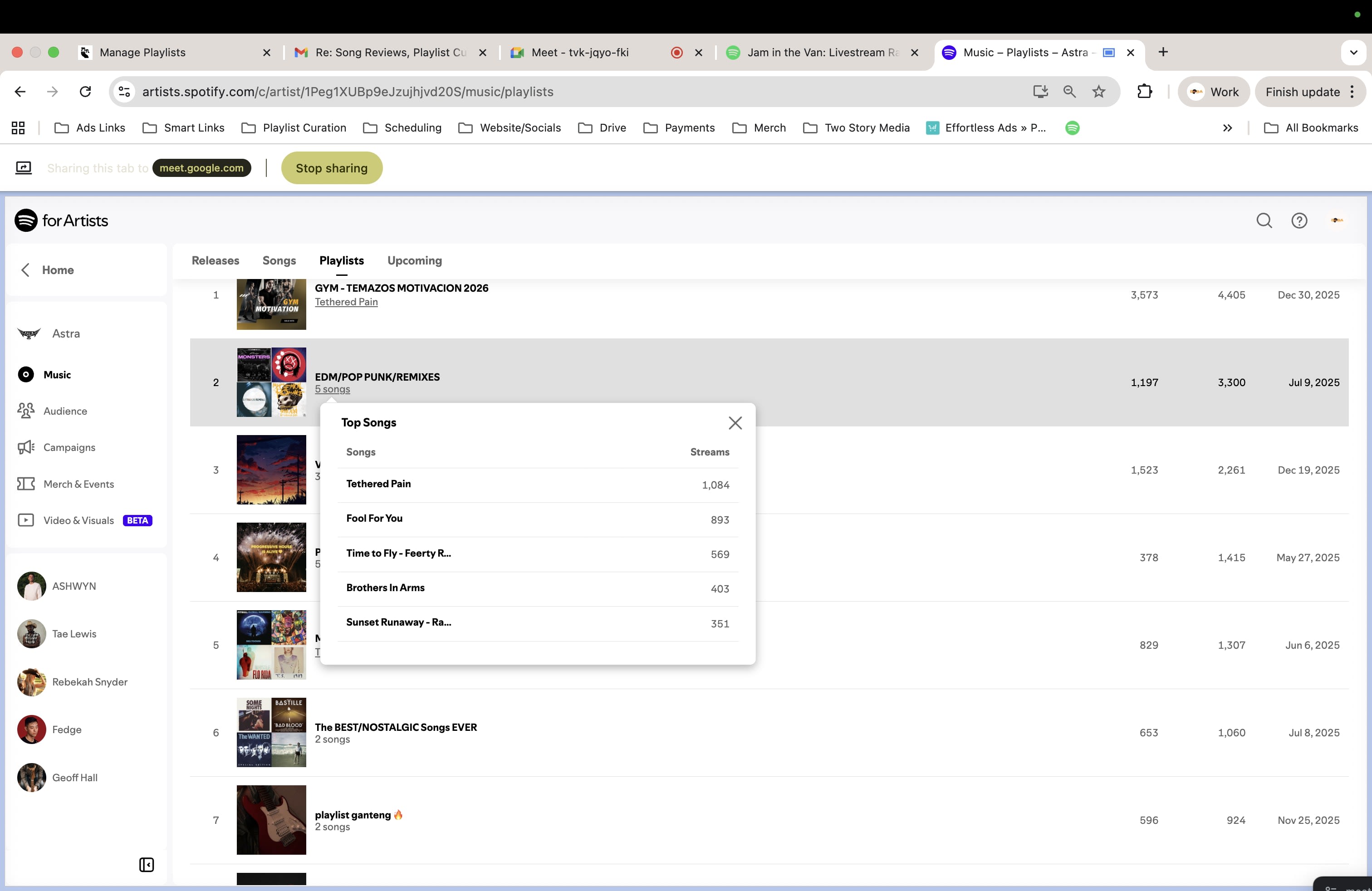Viewport: 1372px width, 891px height.
Task: Open Campaigns with the megaphone icon
Action: pos(26,447)
